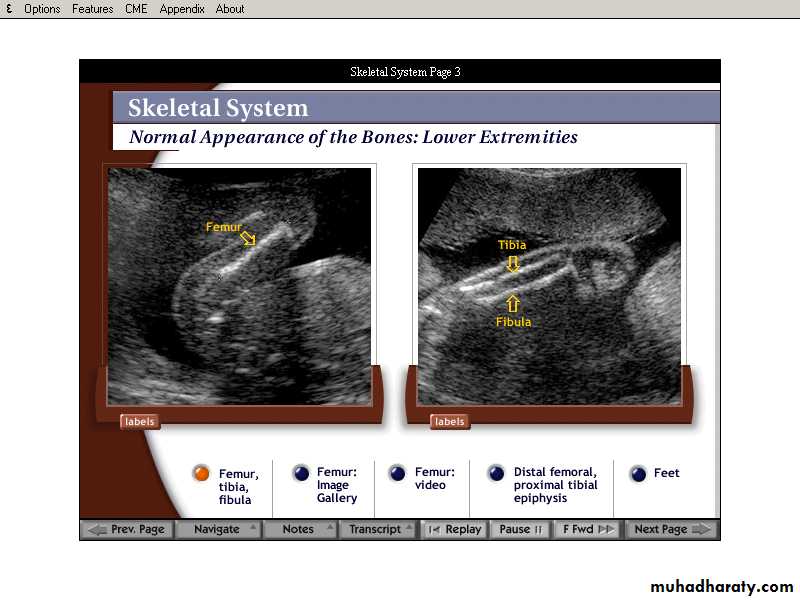Click the Feet topic bullet
This screenshot has height=600, width=800.
637,474
